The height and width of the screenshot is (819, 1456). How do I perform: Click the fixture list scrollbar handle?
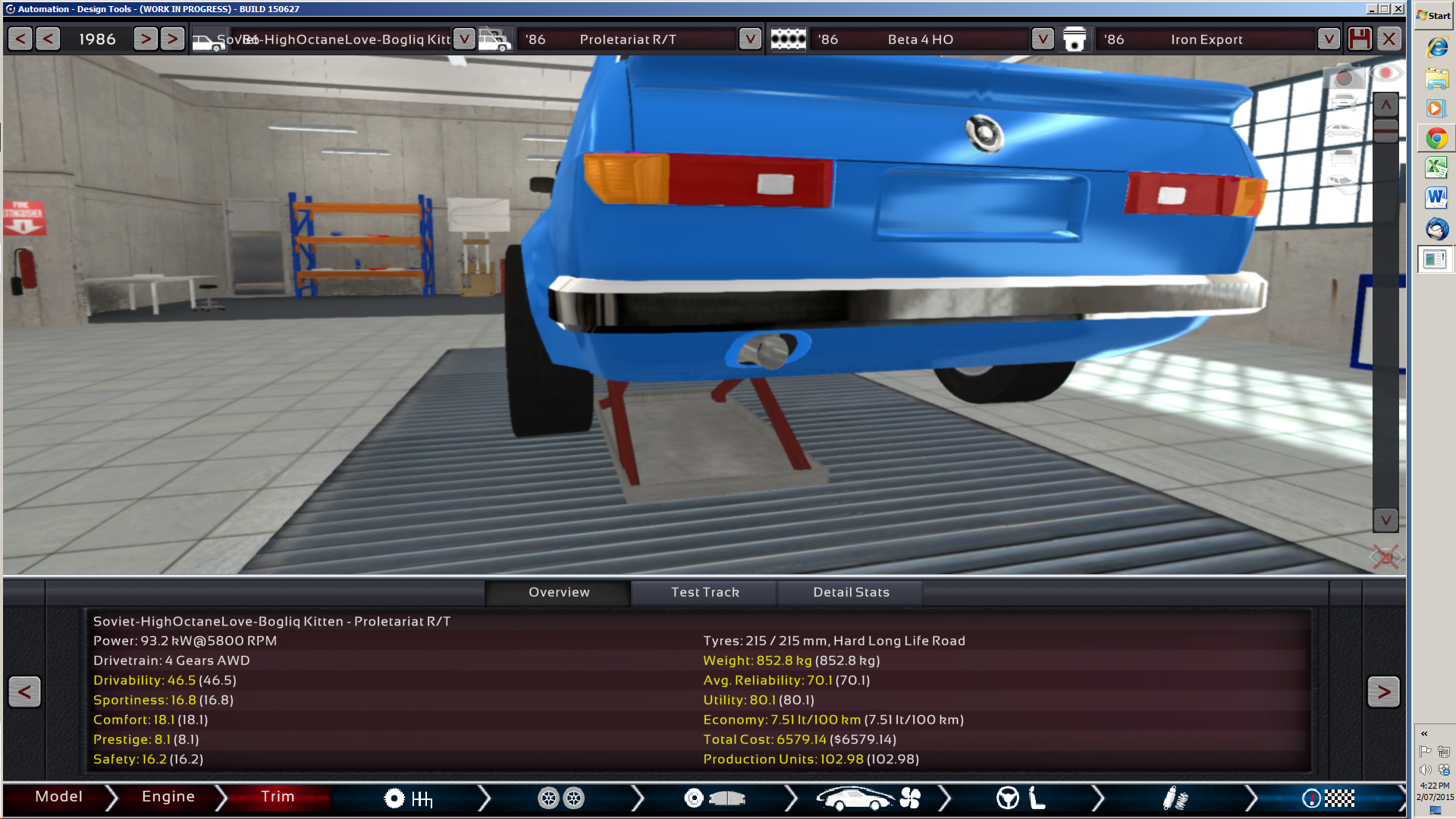(x=1385, y=130)
